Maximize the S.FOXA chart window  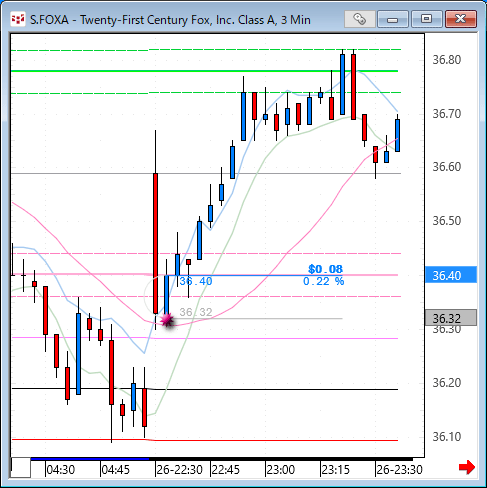426,19
